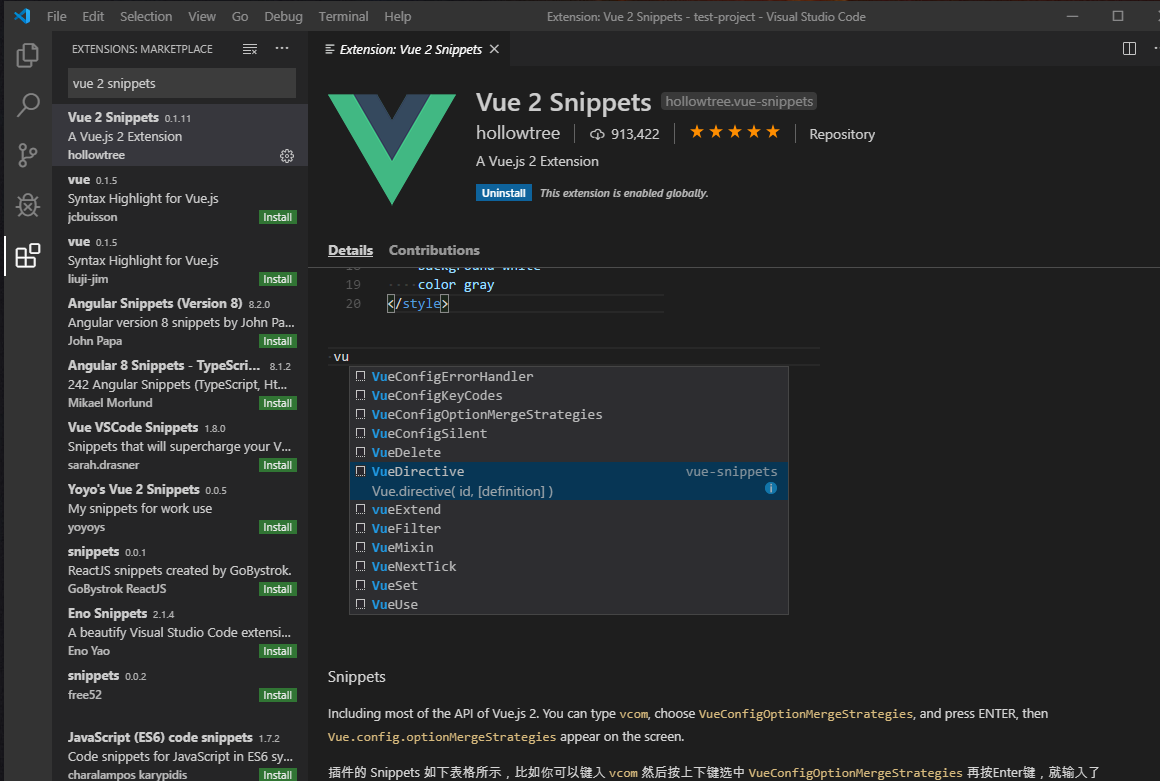This screenshot has width=1160, height=781.
Task: Click the five-star rating
Action: (735, 132)
